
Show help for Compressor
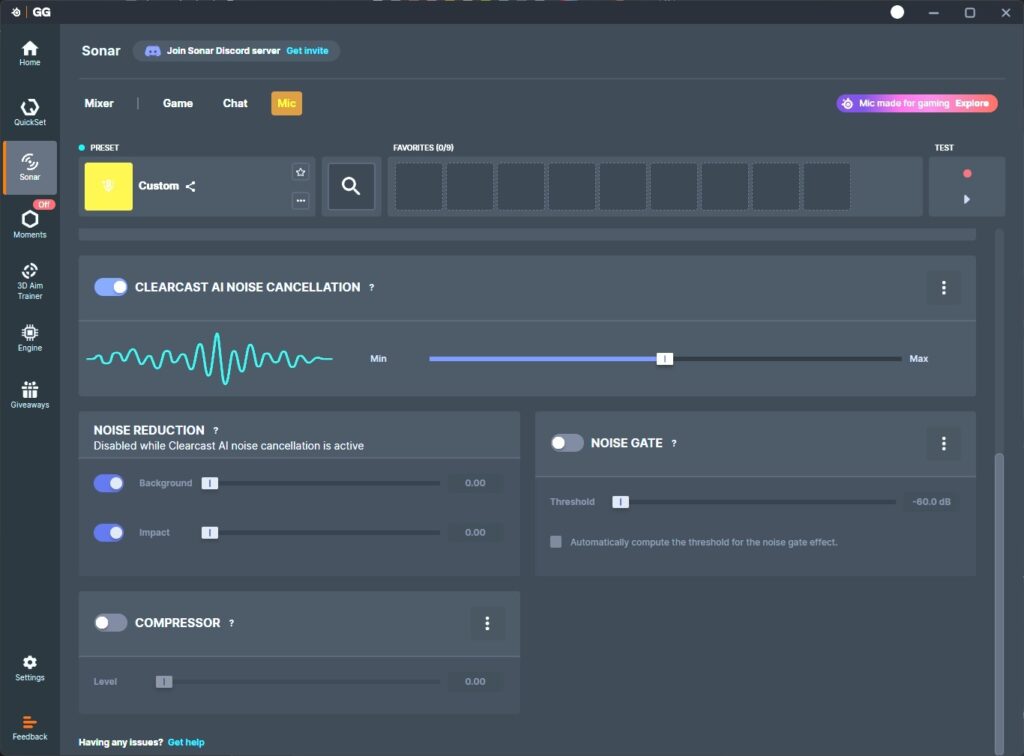[x=231, y=623]
